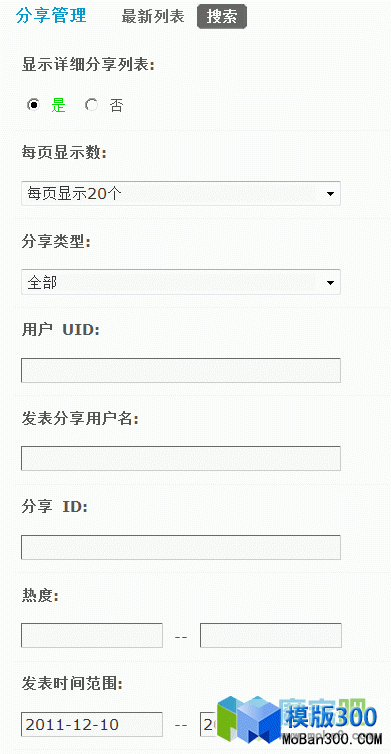This screenshot has width=391, height=754.
Task: Select the 是 radio button
Action: (34, 105)
